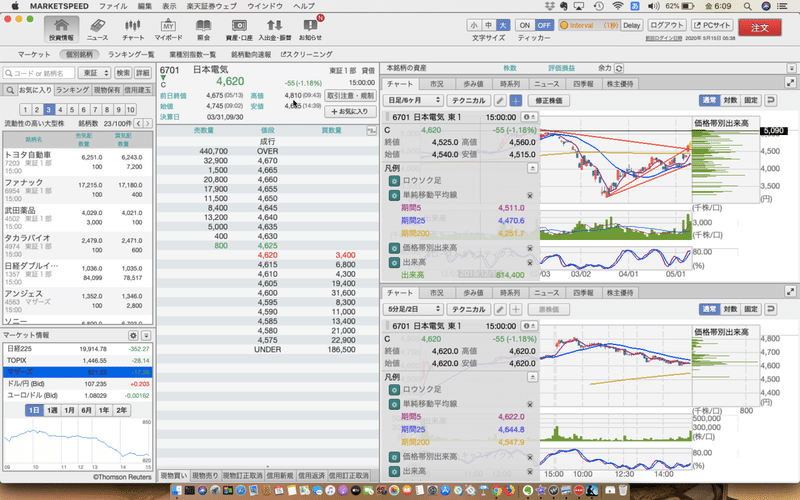Click the magnifier tab icon beside お気に入り
Screen dimensions: 800x500
pos(10,90)
